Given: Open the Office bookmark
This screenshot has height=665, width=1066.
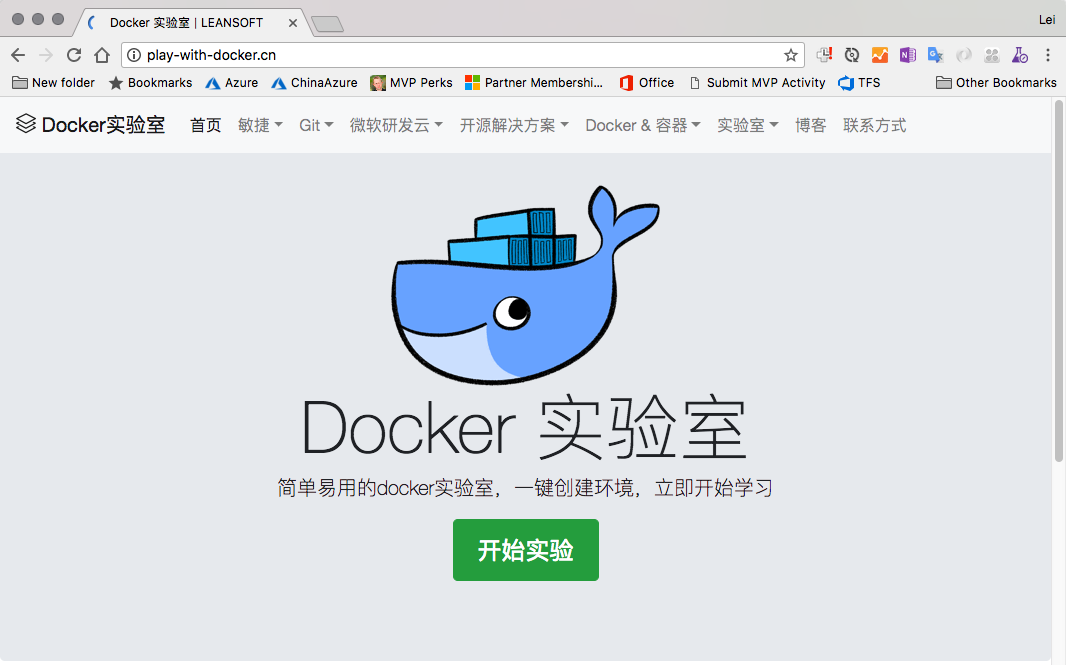Looking at the screenshot, I should [x=647, y=82].
